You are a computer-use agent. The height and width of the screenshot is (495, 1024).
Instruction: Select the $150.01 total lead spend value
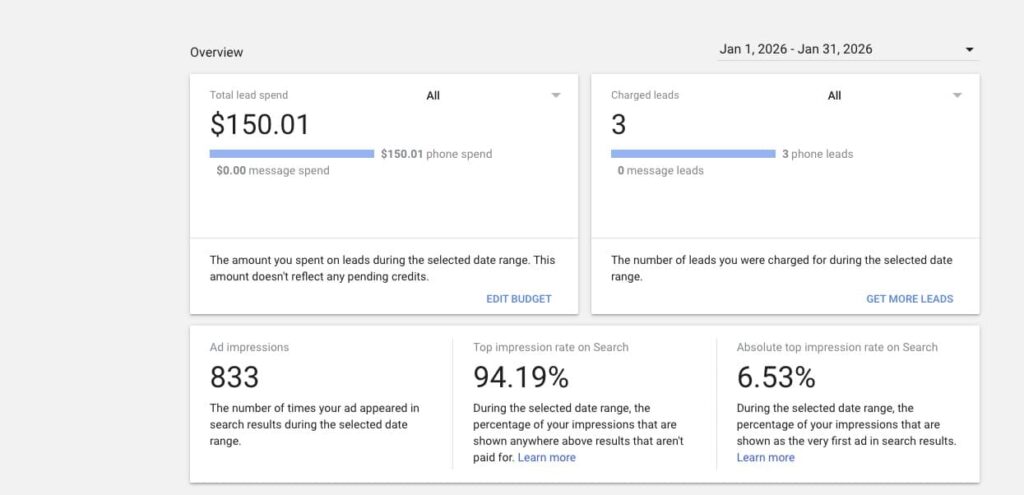(x=260, y=124)
